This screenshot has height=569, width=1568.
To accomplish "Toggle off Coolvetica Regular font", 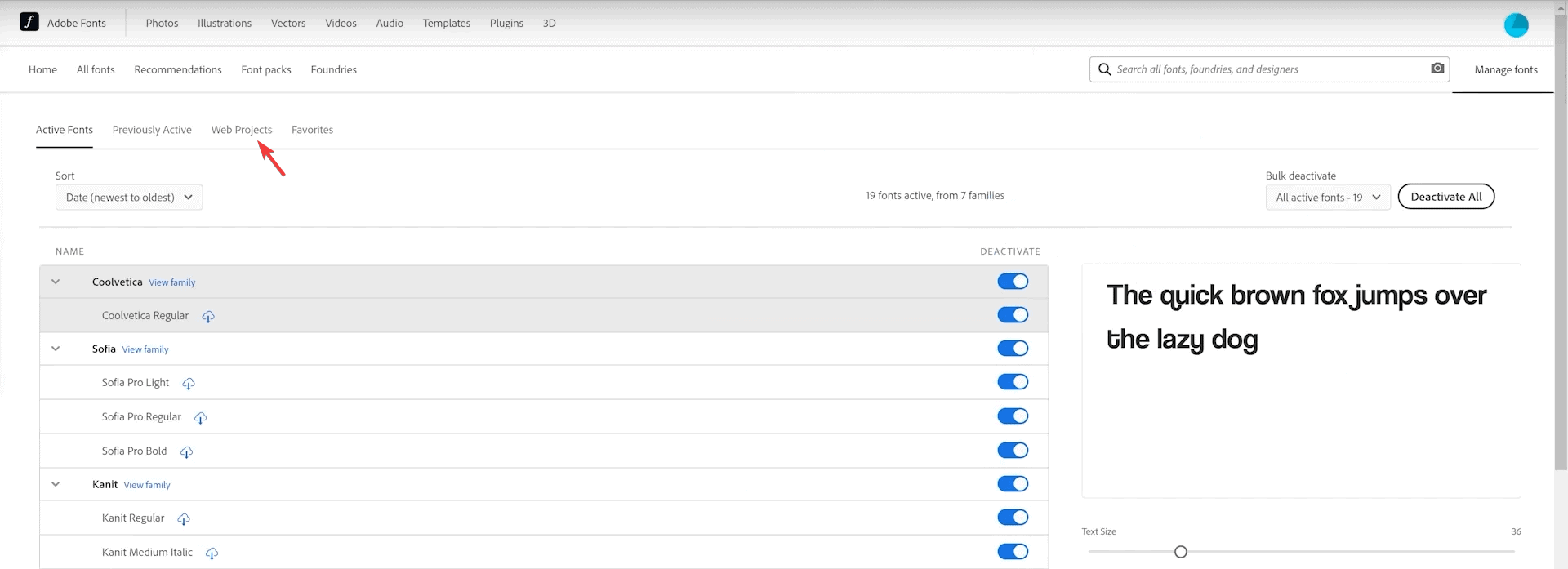I will pyautogui.click(x=1013, y=315).
